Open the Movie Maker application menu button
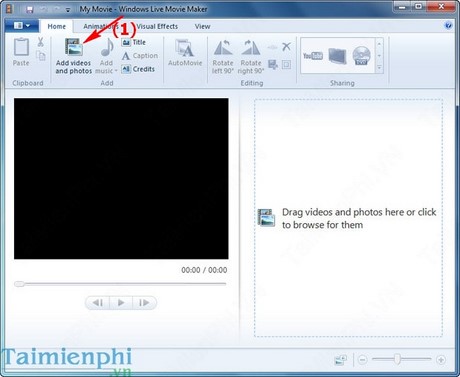The width and height of the screenshot is (460, 377). [22, 26]
